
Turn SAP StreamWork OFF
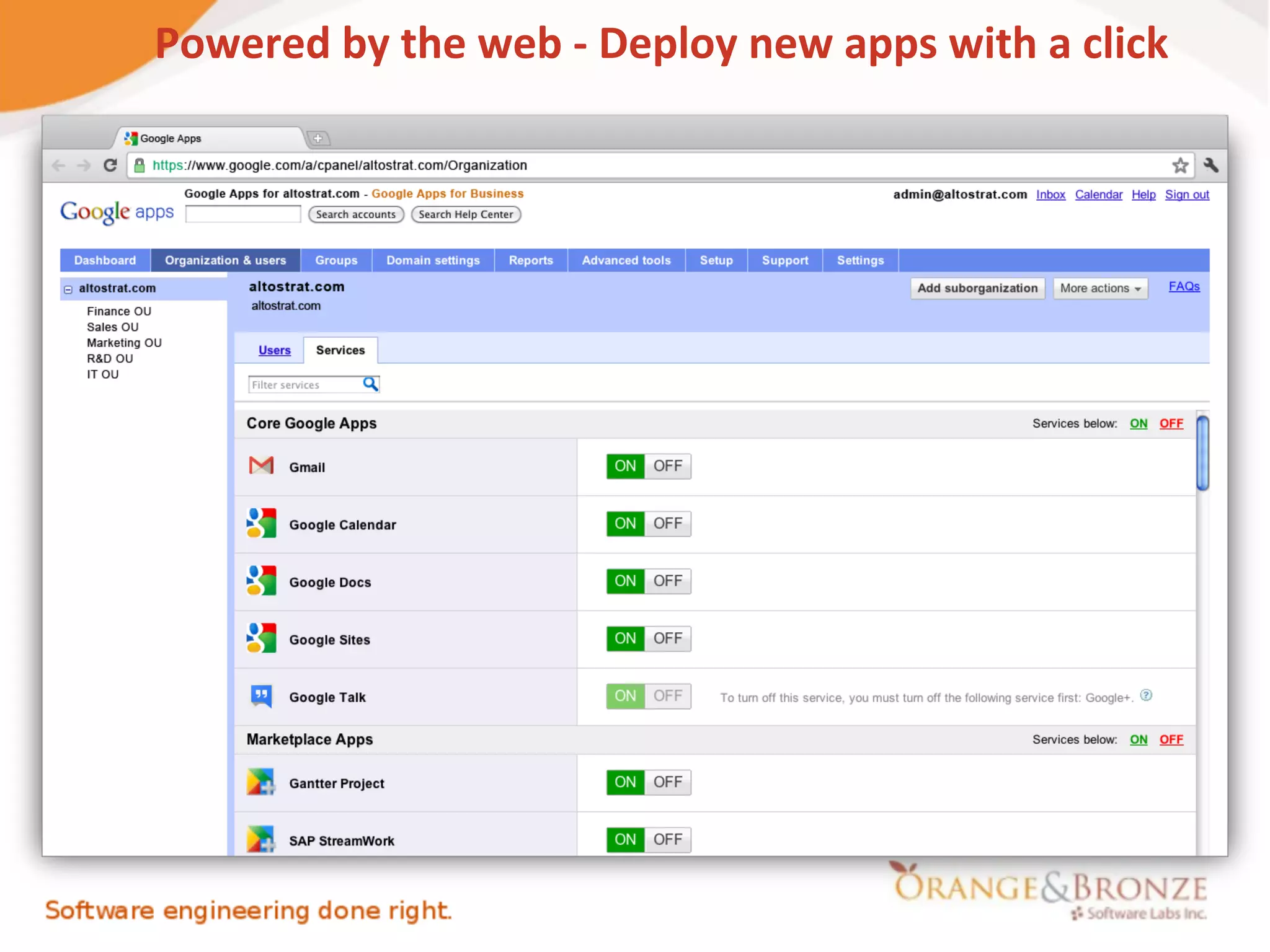[x=668, y=840]
